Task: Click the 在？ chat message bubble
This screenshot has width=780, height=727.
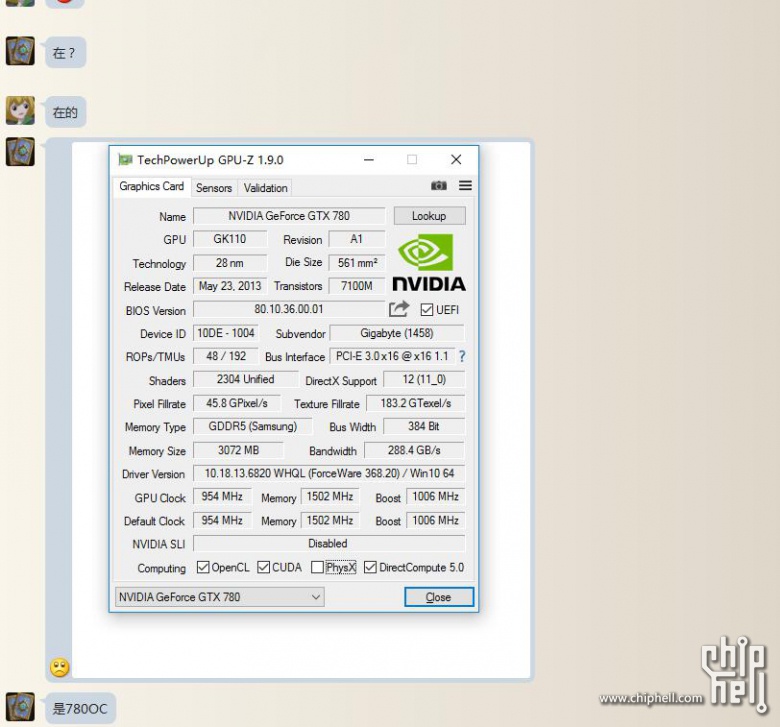Action: (x=65, y=52)
